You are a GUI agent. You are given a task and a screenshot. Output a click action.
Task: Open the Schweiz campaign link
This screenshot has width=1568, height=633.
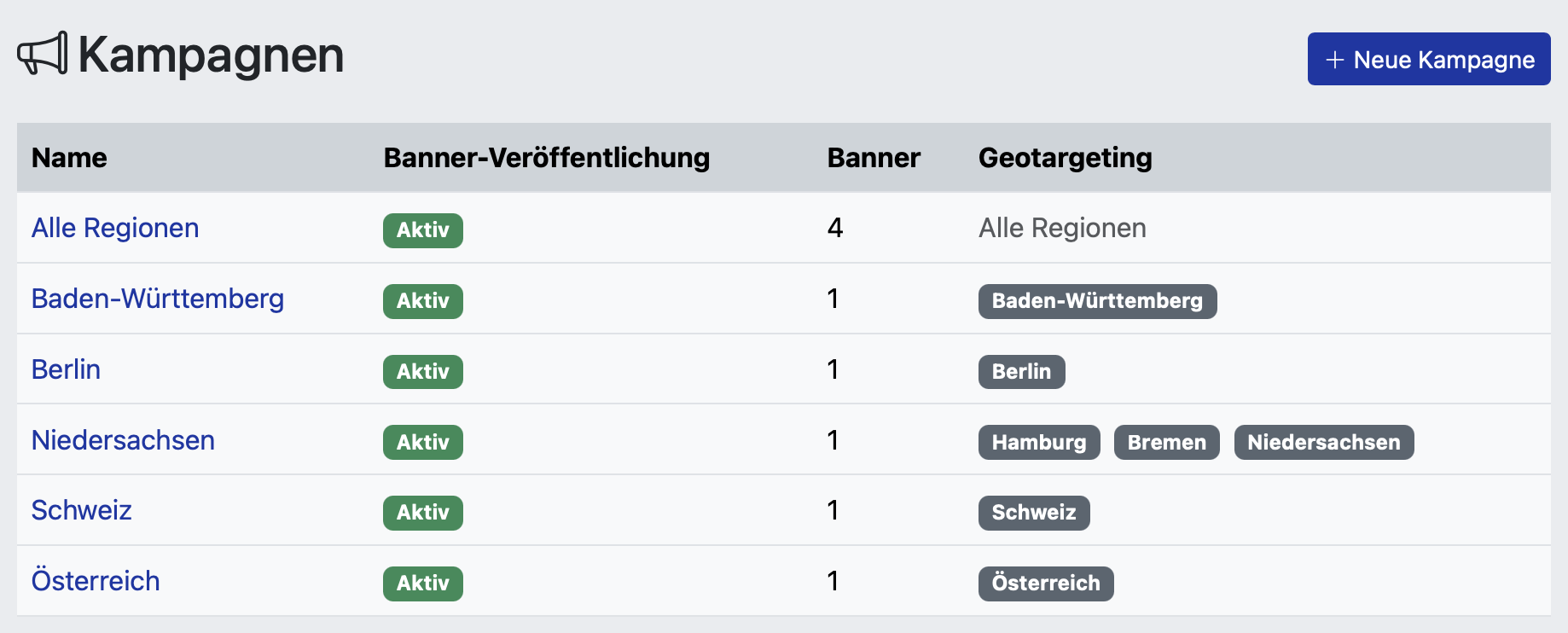(x=81, y=511)
